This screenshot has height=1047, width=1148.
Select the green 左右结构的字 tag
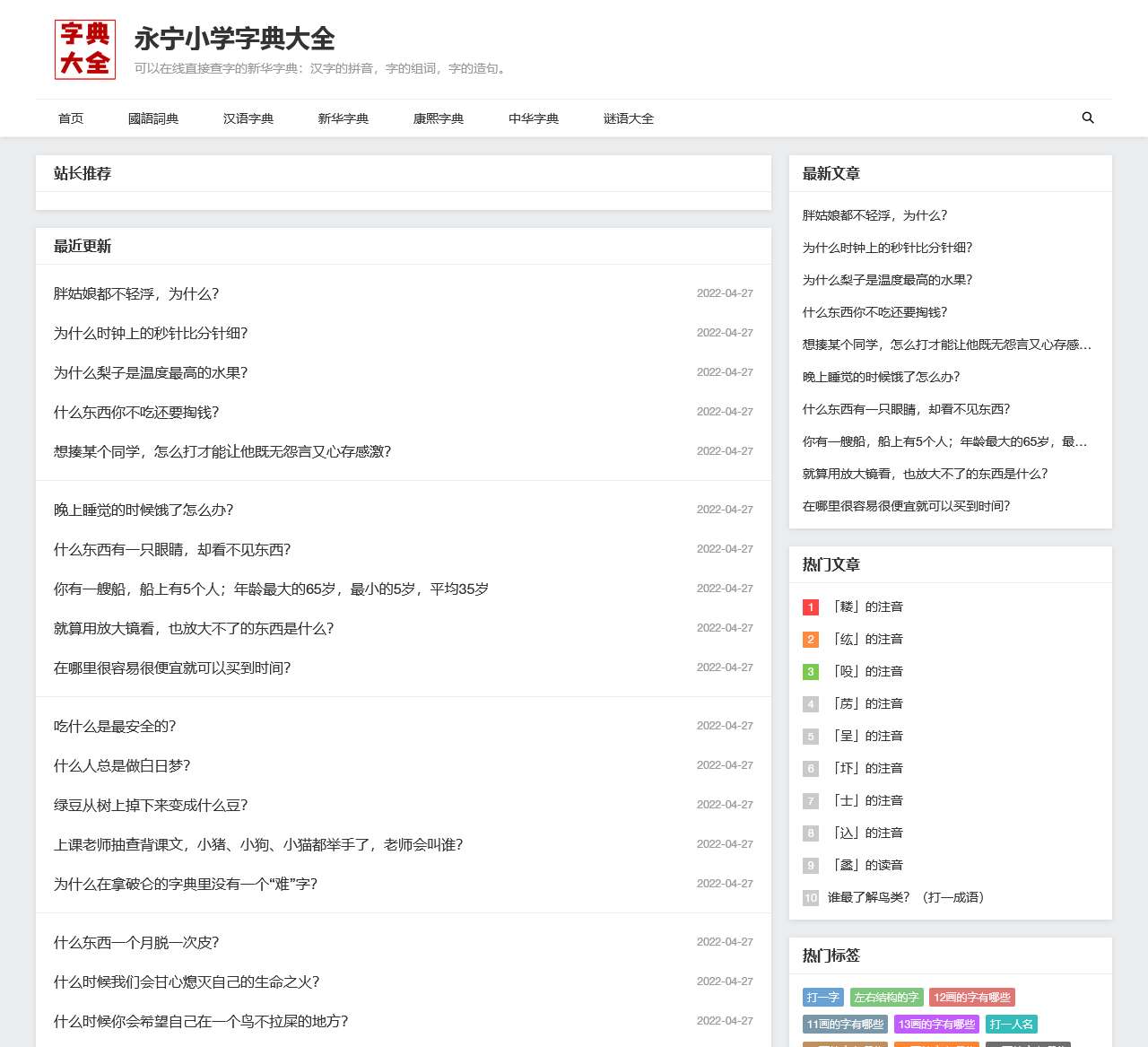(886, 997)
